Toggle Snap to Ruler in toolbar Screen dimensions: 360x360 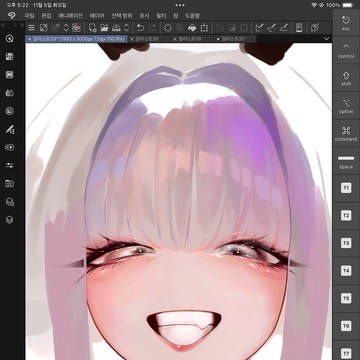(259, 28)
